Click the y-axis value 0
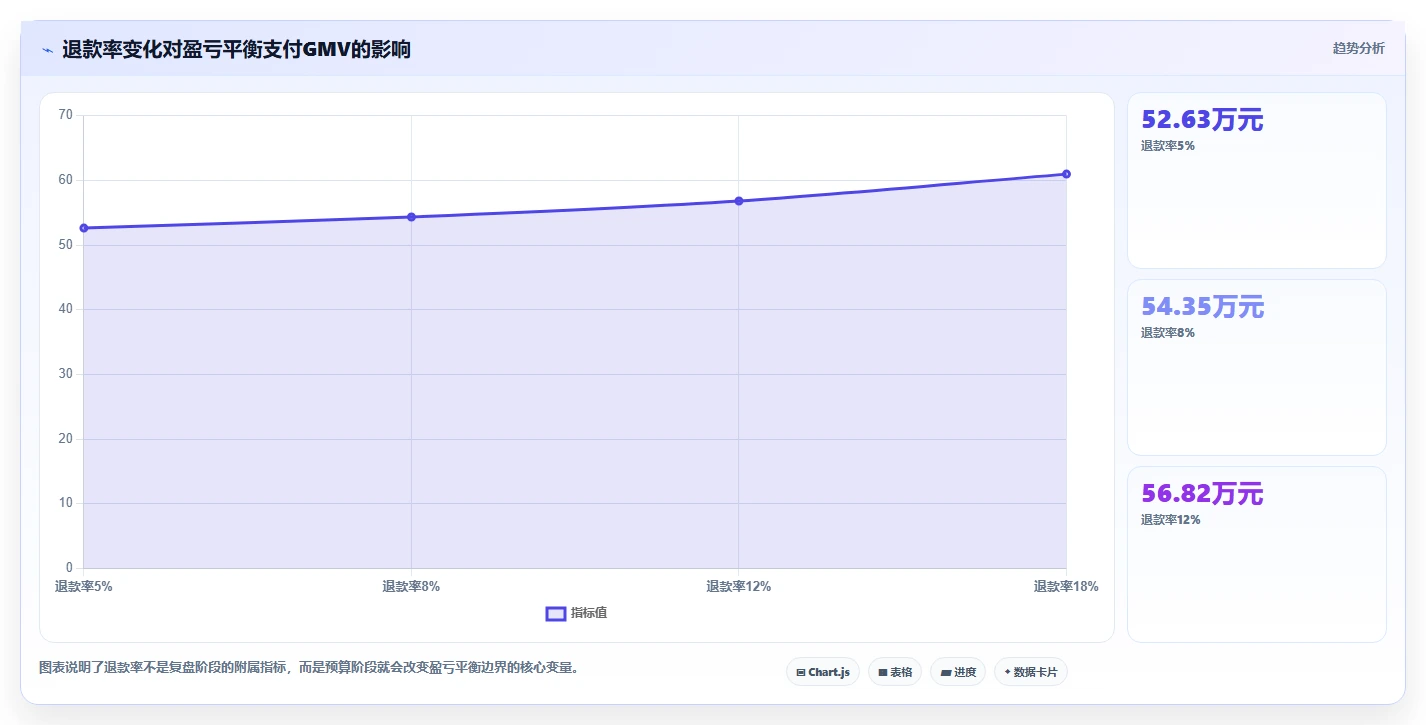Screen dimensions: 1426x725 pyautogui.click(x=69, y=568)
